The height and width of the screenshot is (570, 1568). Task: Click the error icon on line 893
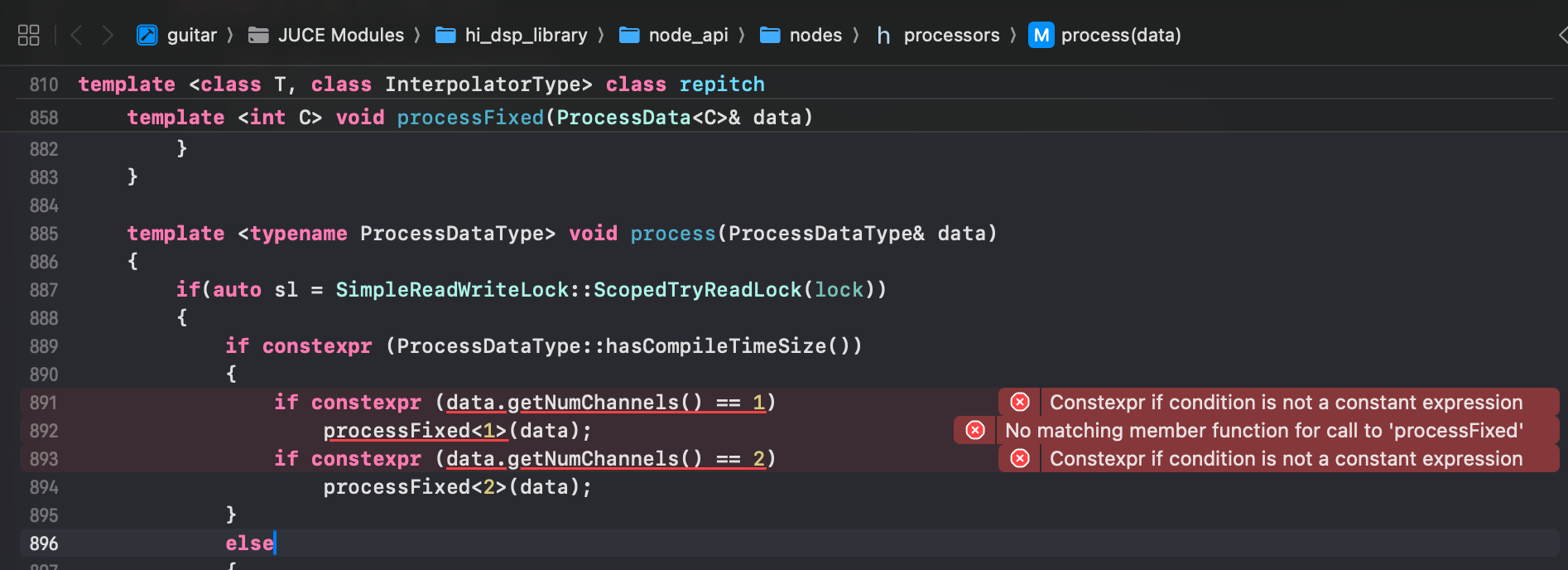[x=1020, y=458]
